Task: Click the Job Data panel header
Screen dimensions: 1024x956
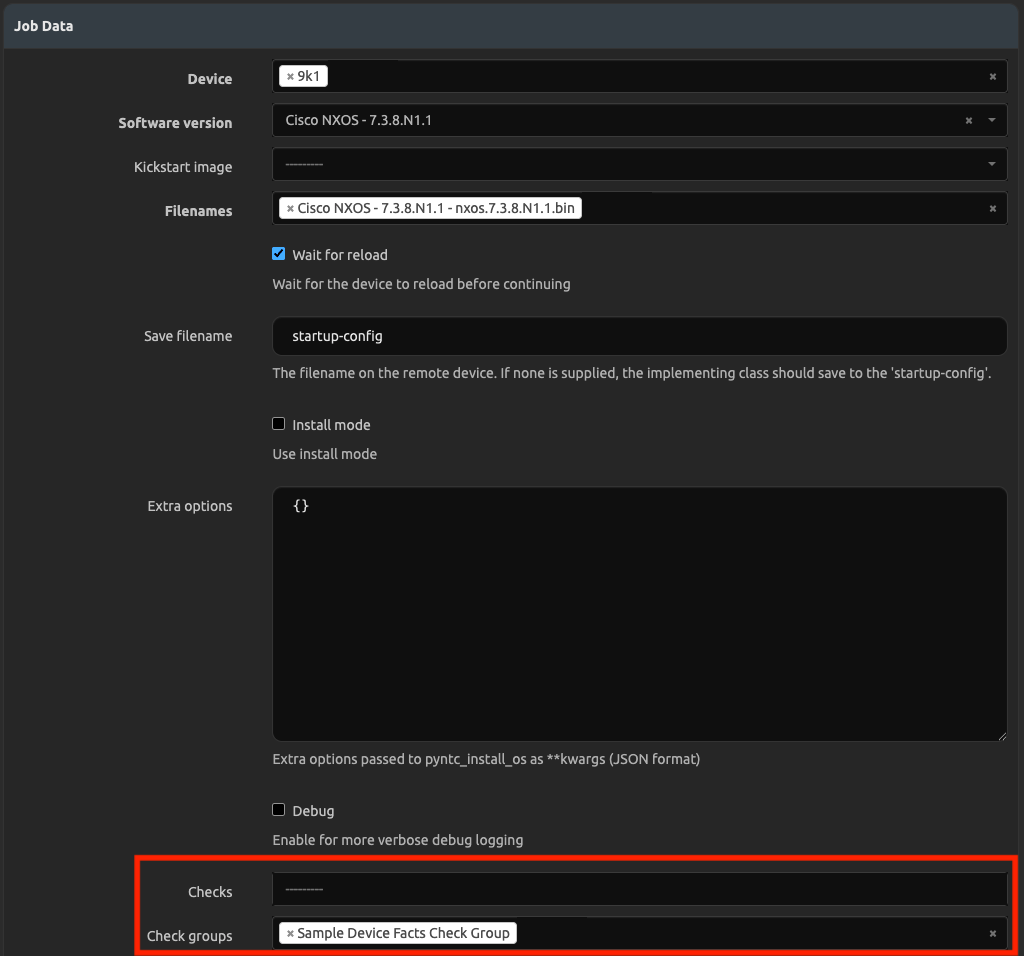Action: pos(43,26)
